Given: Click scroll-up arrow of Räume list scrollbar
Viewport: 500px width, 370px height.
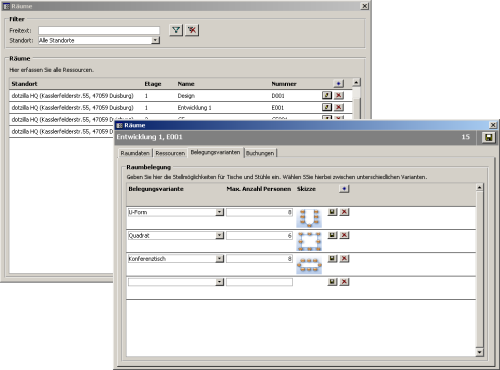Looking at the screenshot, I should [x=356, y=82].
